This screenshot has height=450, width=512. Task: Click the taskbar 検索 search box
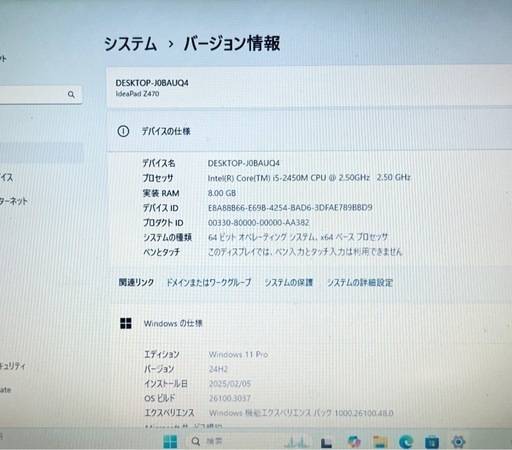pyautogui.click(x=233, y=441)
